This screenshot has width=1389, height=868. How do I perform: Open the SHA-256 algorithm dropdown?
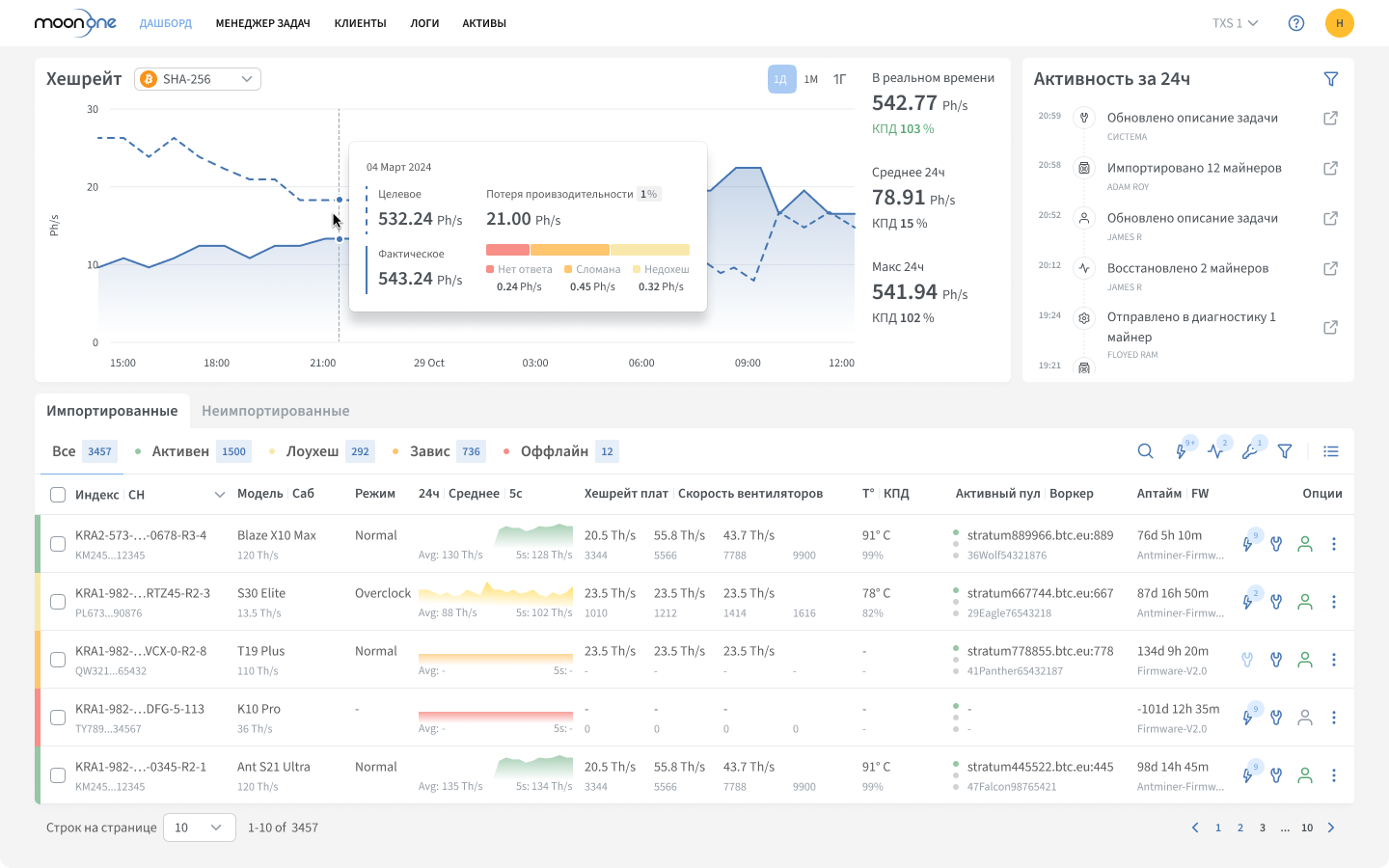tap(198, 79)
